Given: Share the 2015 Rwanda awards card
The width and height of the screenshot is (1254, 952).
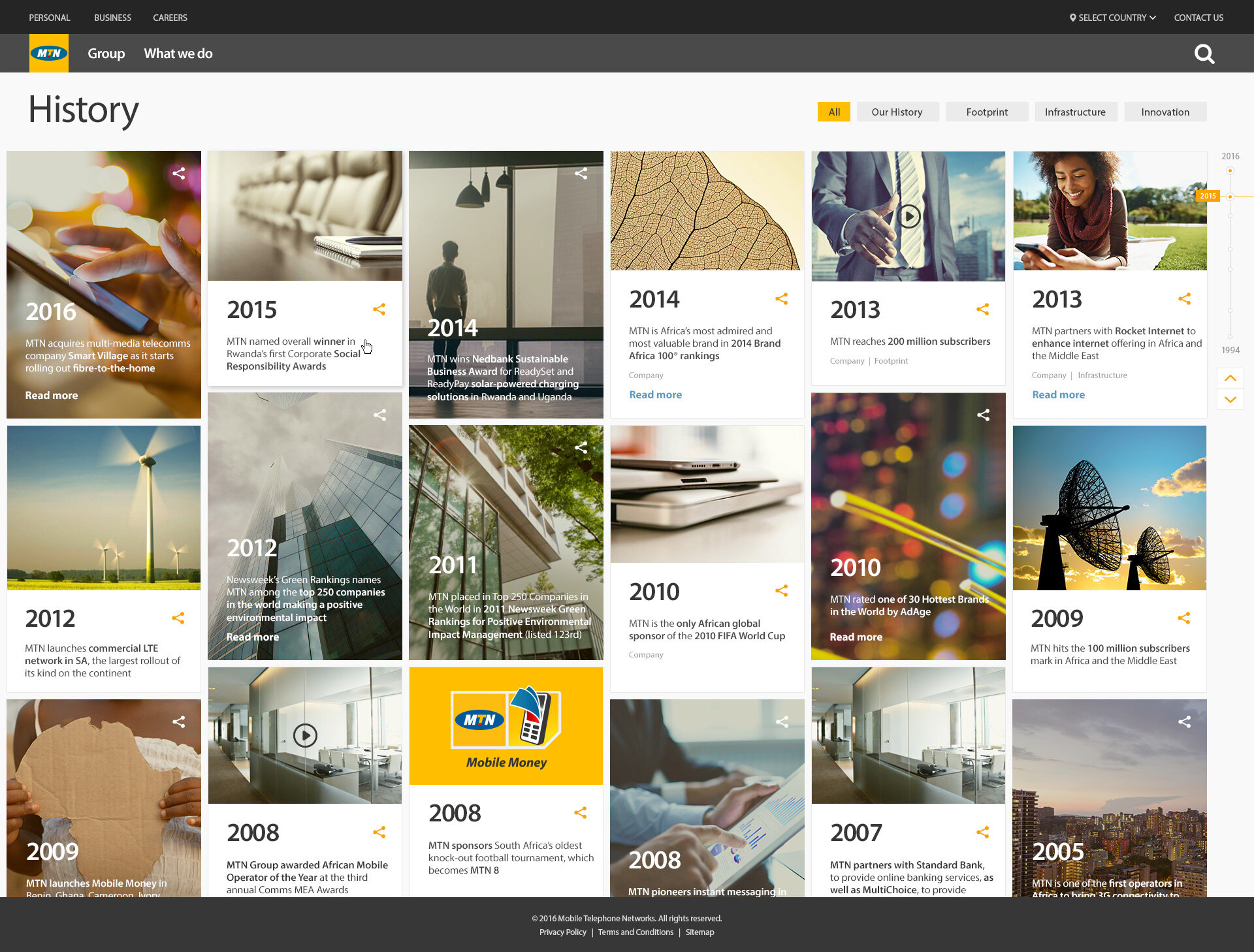Looking at the screenshot, I should tap(379, 309).
